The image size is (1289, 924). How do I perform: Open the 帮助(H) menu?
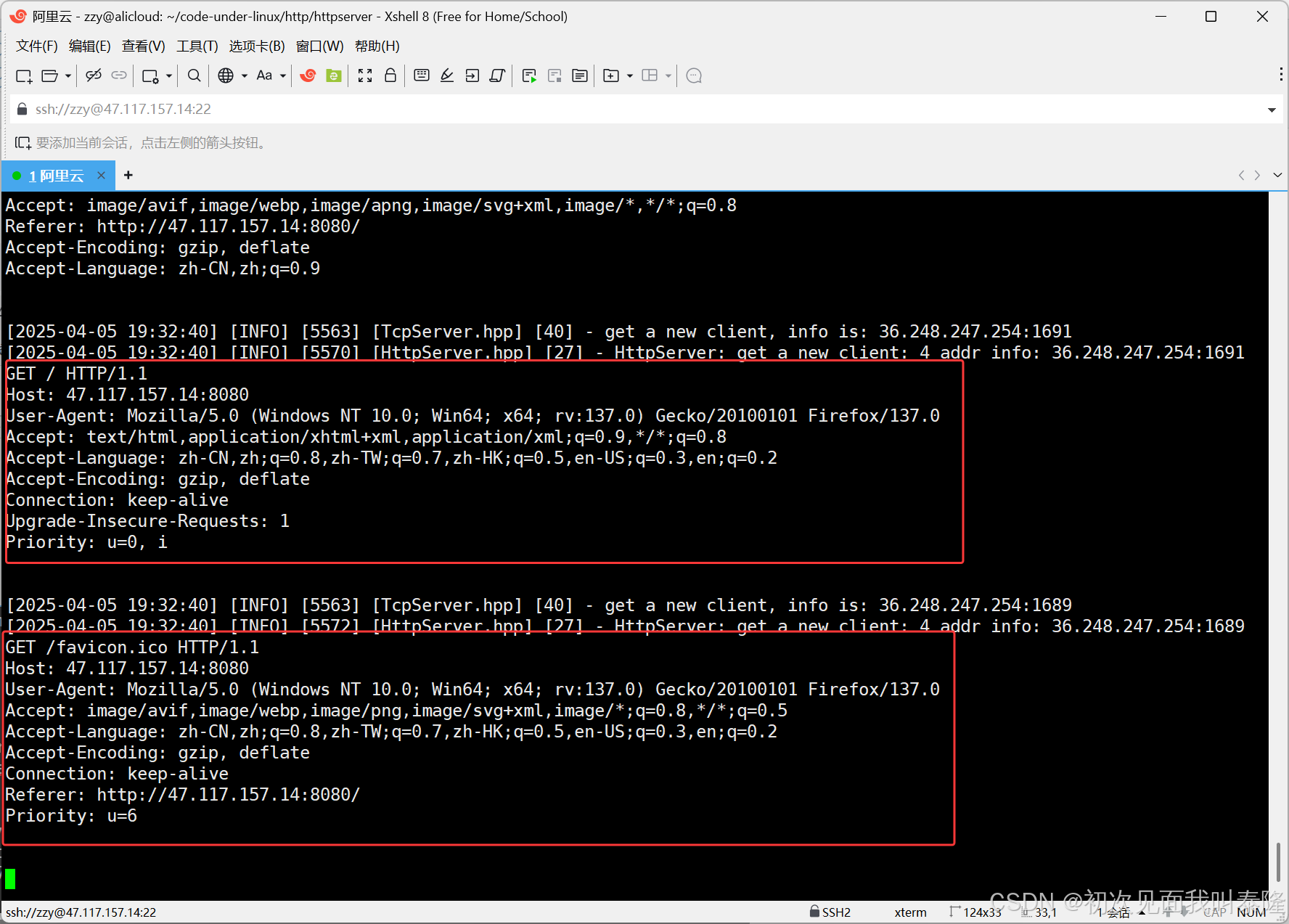pos(377,46)
